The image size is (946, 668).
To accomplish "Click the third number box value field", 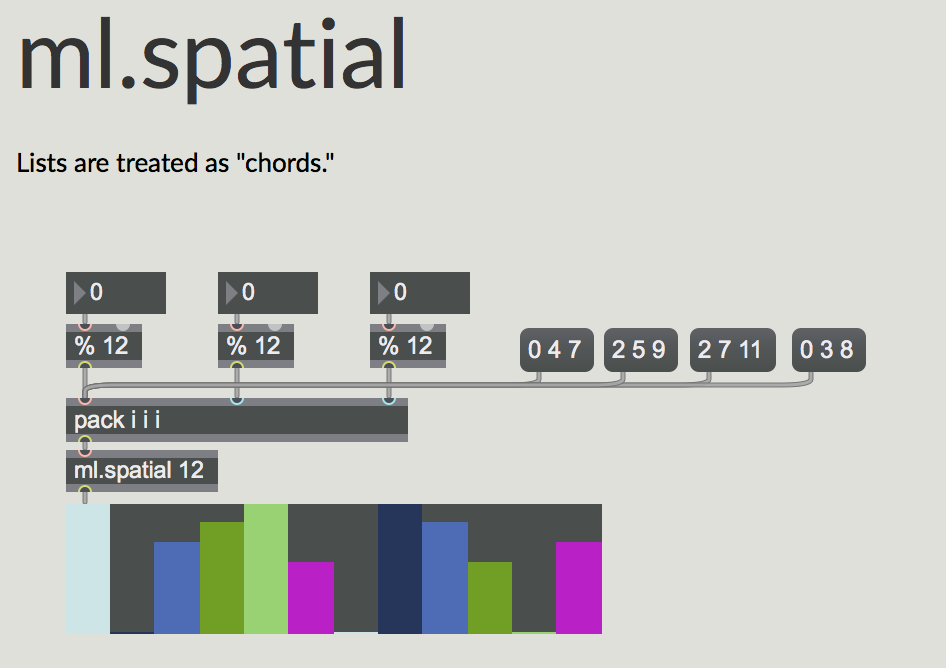I will (429, 293).
